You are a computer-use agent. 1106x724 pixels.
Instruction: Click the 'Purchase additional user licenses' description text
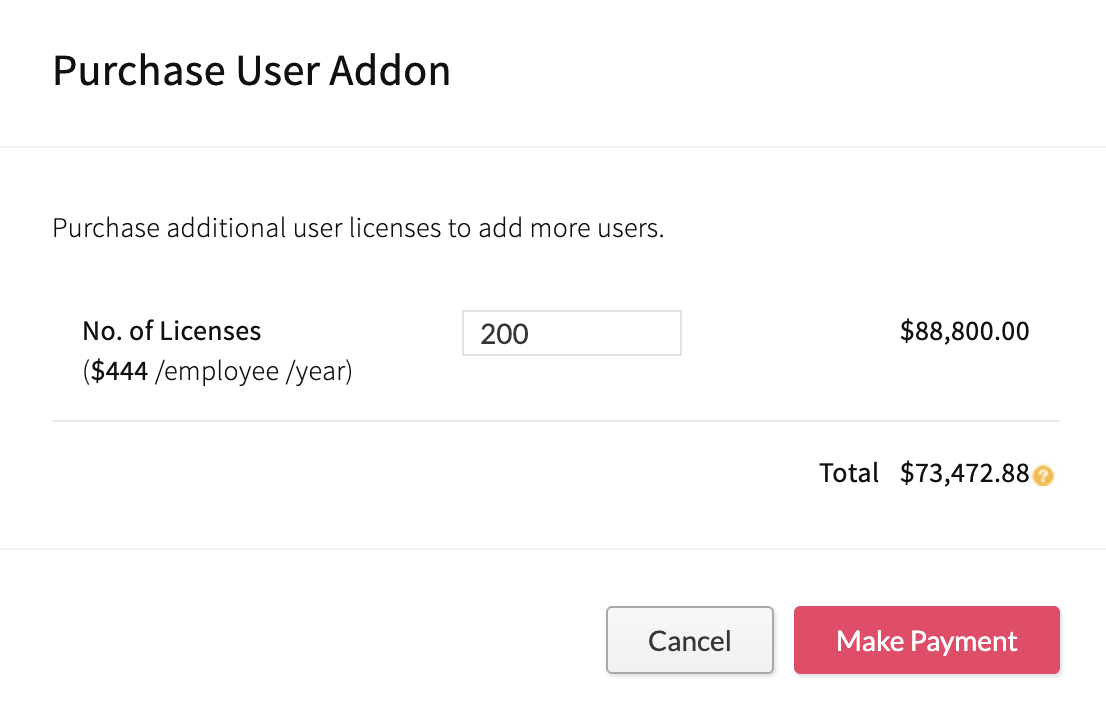[x=358, y=228]
